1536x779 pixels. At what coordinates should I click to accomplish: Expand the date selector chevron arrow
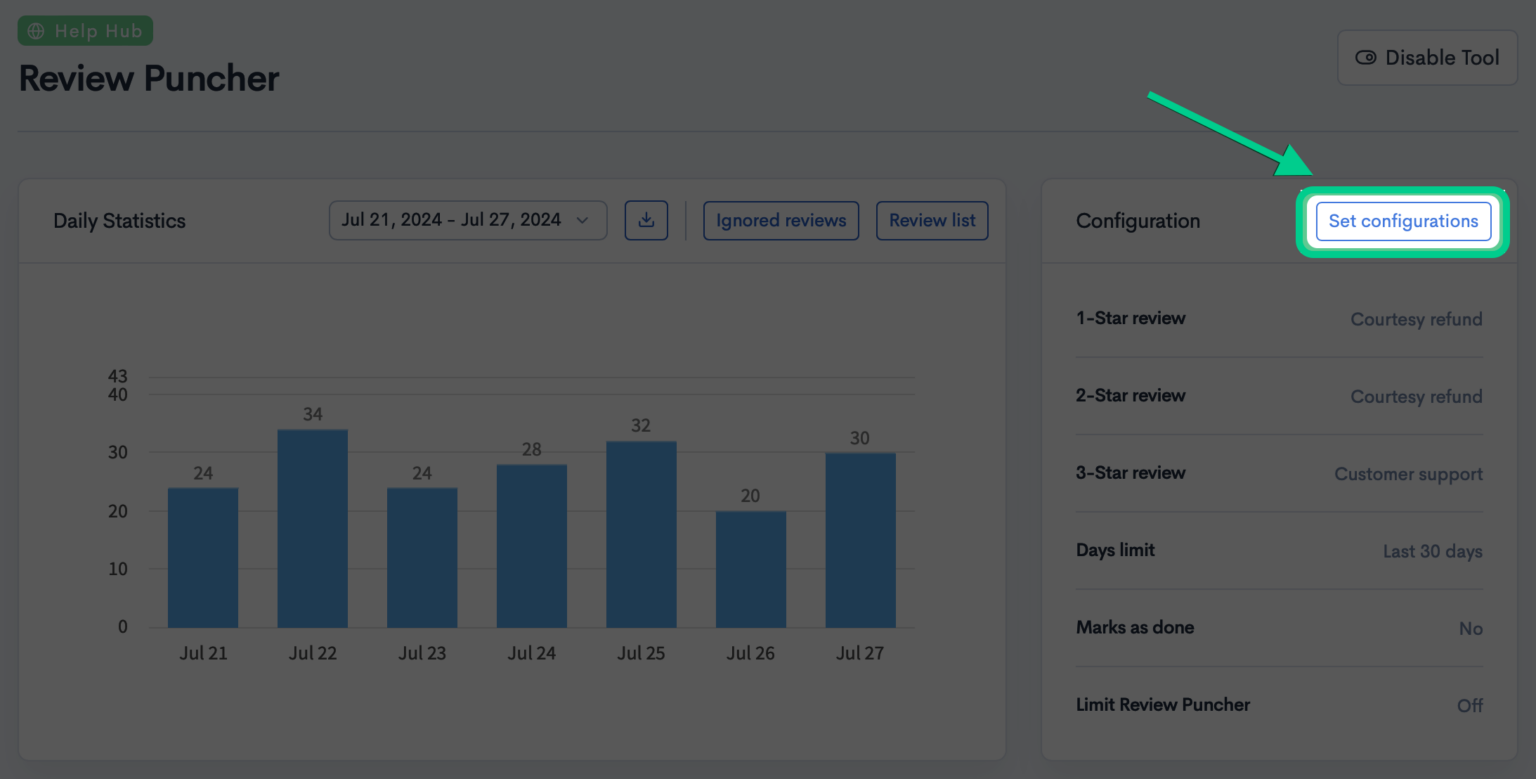click(583, 220)
